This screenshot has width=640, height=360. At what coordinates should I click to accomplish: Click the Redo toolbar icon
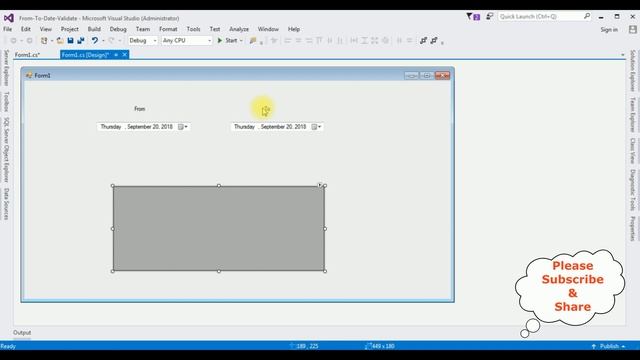pyautogui.click(x=111, y=40)
